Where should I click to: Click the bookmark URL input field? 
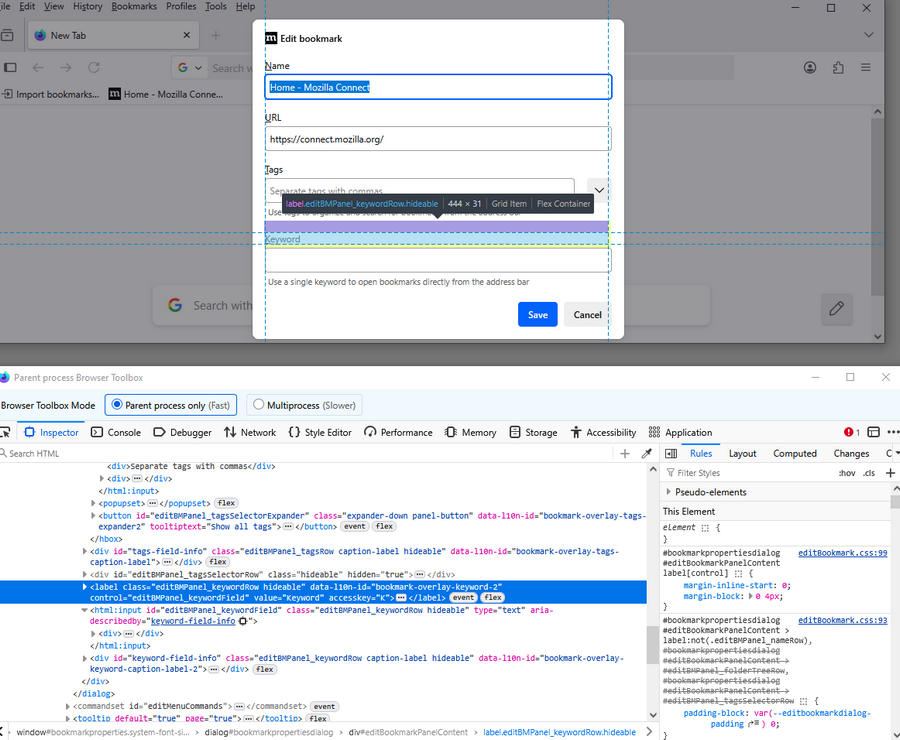tap(437, 139)
